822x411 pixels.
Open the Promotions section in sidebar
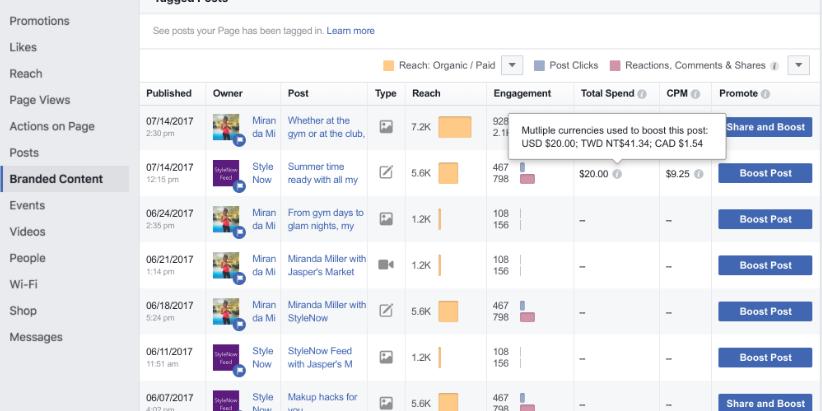click(39, 21)
